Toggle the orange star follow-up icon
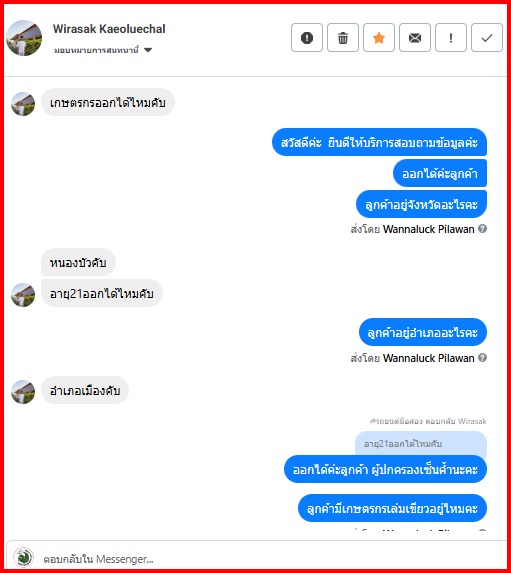The width and height of the screenshot is (511, 573). [379, 38]
